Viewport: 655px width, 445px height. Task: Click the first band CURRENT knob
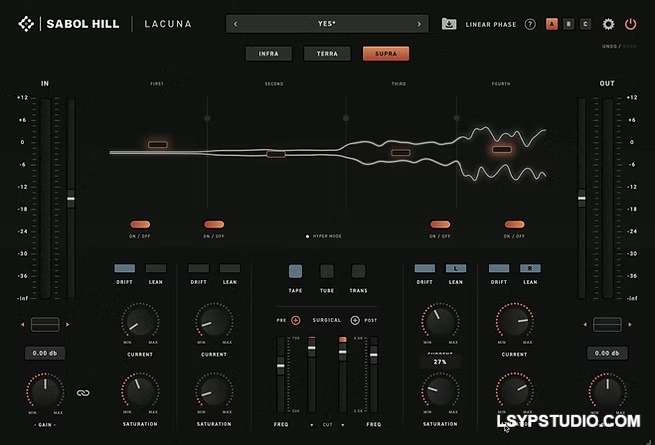pos(140,322)
